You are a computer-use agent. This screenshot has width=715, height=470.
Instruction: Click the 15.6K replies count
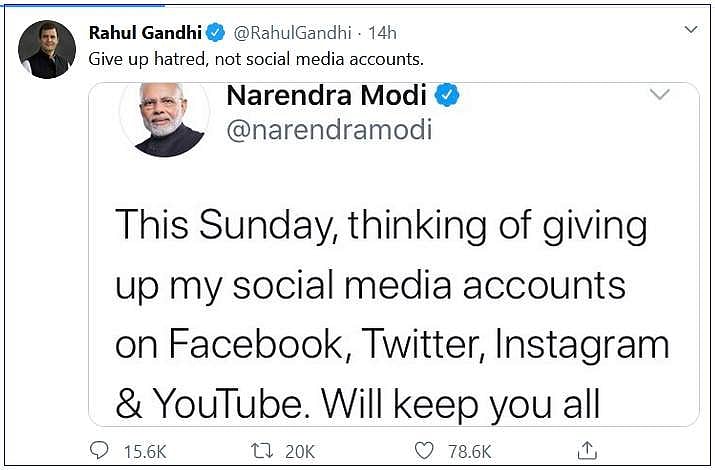pos(144,451)
